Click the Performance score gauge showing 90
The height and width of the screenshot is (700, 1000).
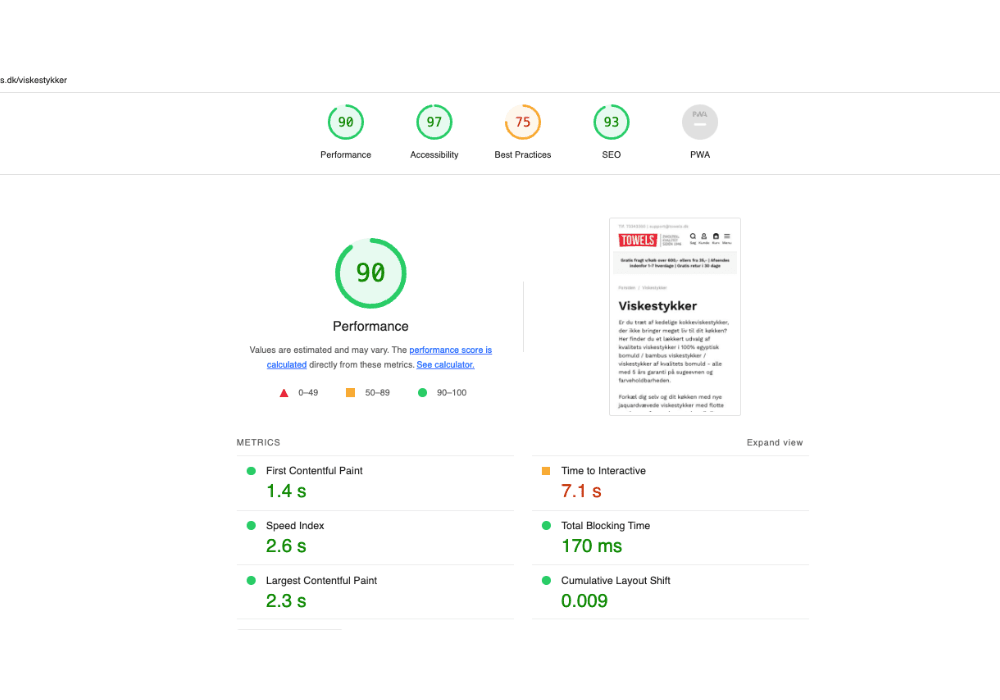coord(346,123)
